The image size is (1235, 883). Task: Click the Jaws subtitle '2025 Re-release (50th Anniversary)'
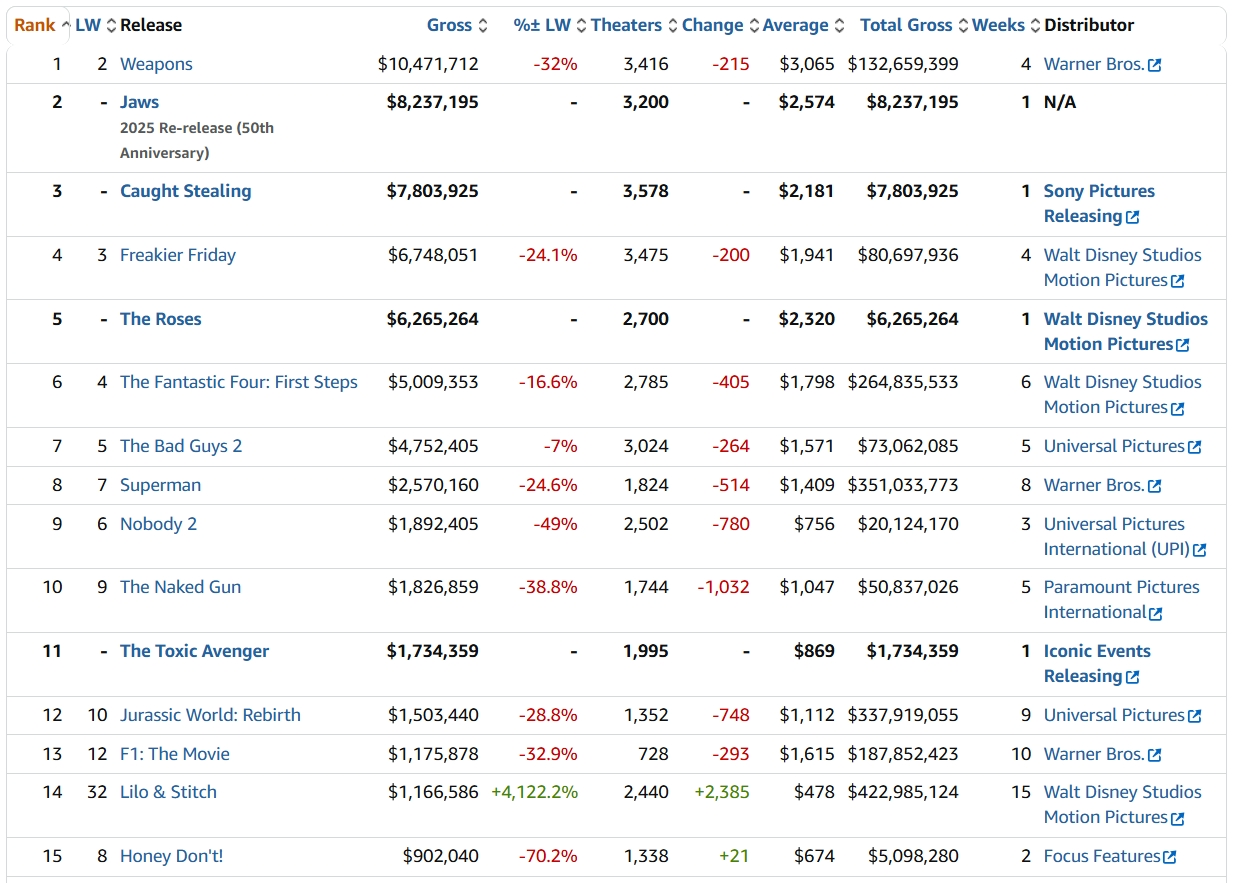197,141
